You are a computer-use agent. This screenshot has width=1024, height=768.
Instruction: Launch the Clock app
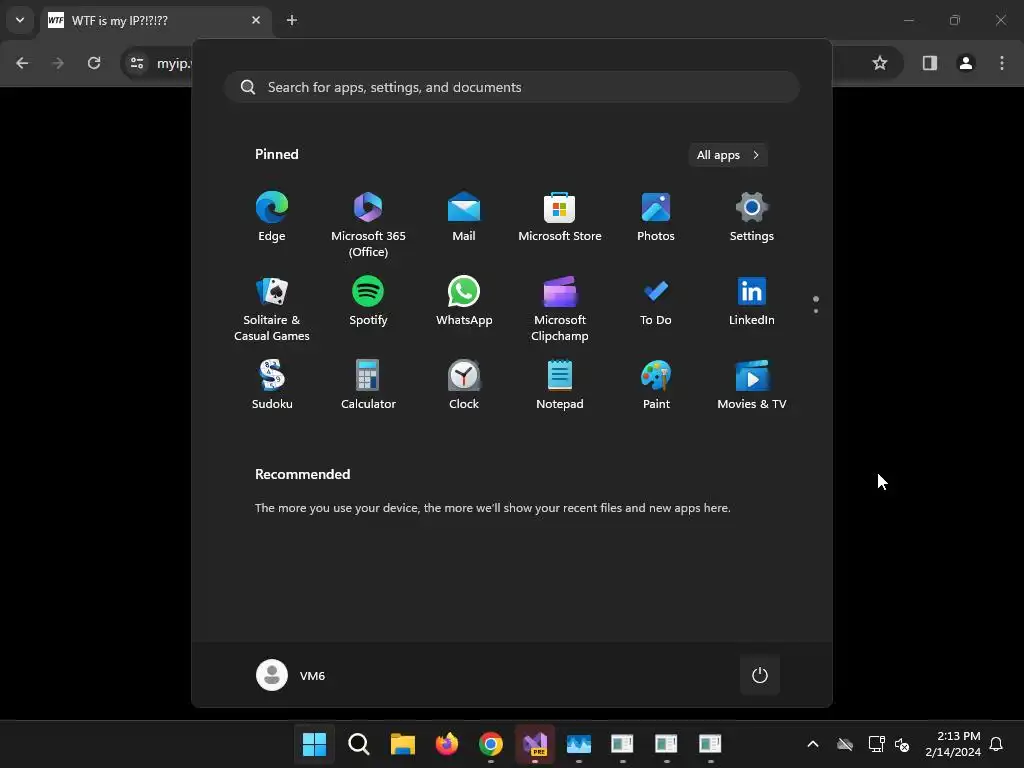click(464, 385)
